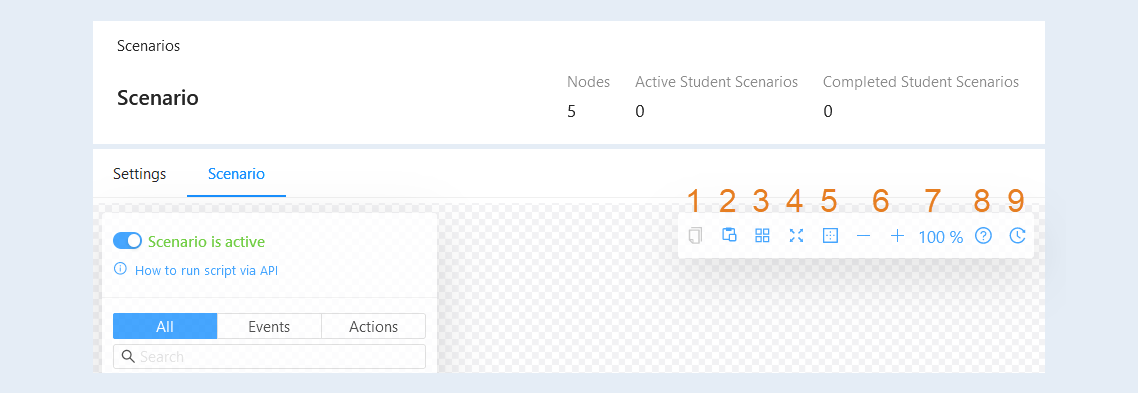This screenshot has width=1138, height=393.
Task: Show All nodes filter
Action: pyautogui.click(x=165, y=326)
